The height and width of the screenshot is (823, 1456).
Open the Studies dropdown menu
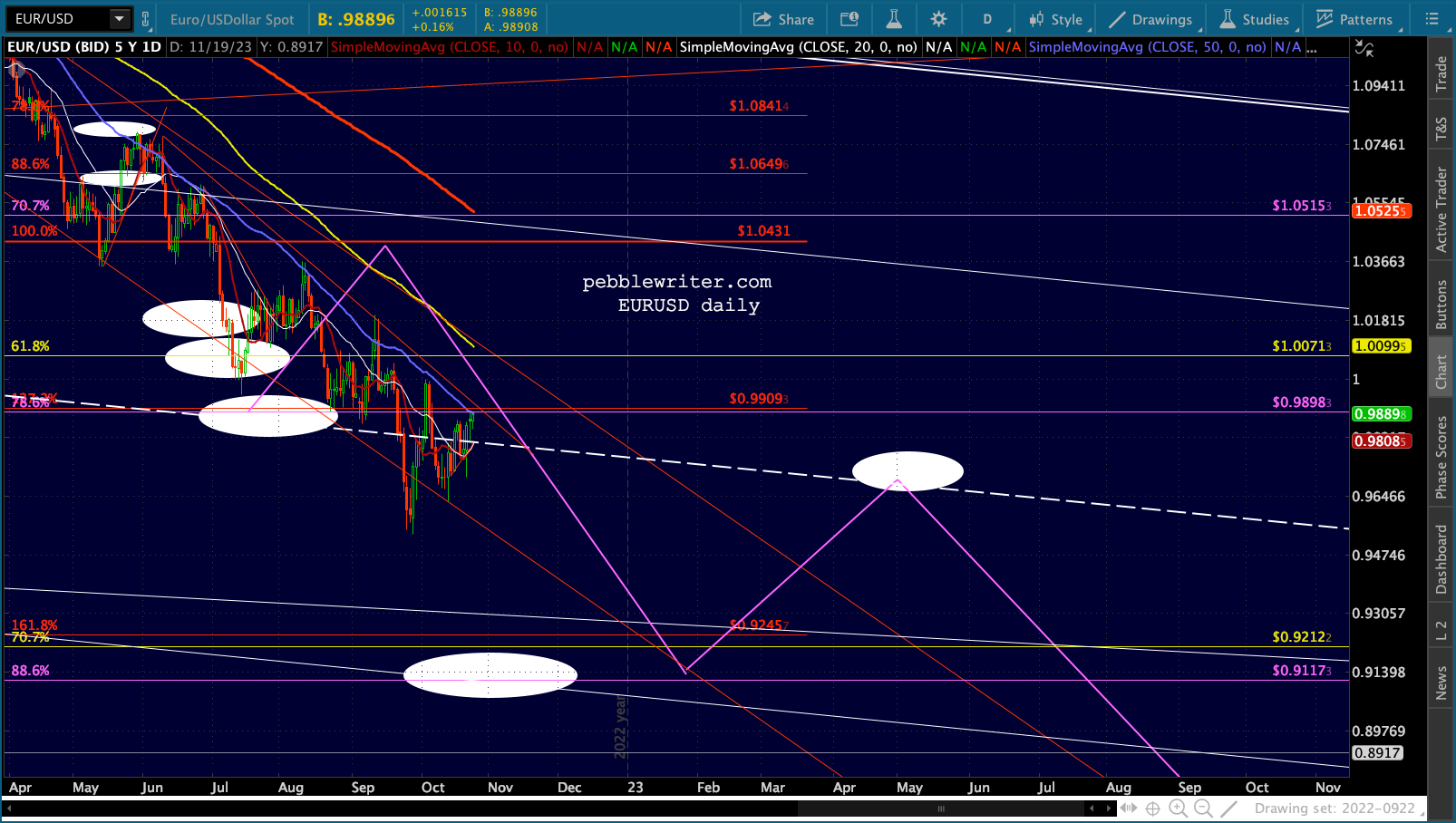coord(1255,19)
